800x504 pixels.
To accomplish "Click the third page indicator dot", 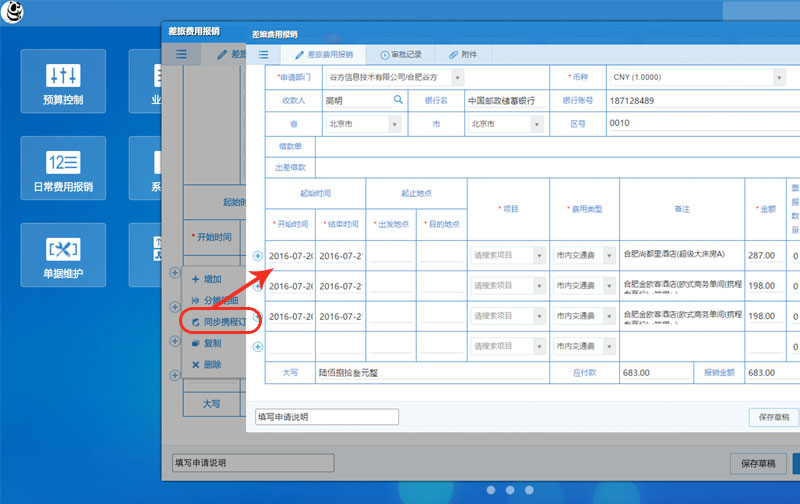I will [529, 490].
